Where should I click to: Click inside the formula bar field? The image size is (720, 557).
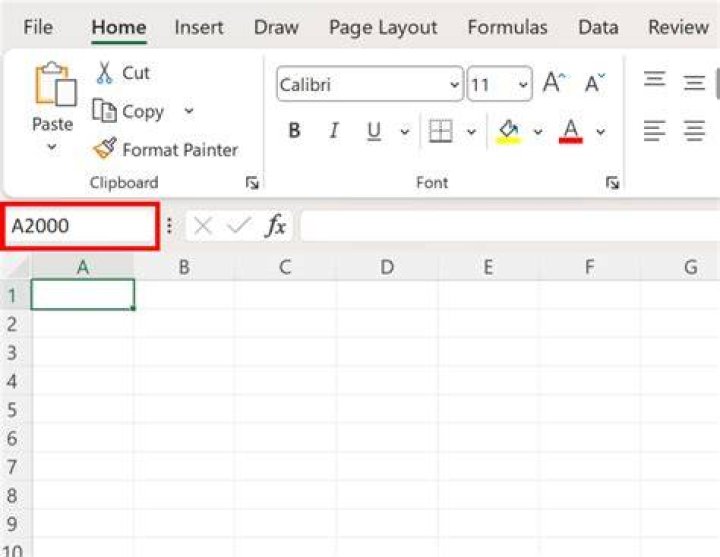tap(510, 225)
